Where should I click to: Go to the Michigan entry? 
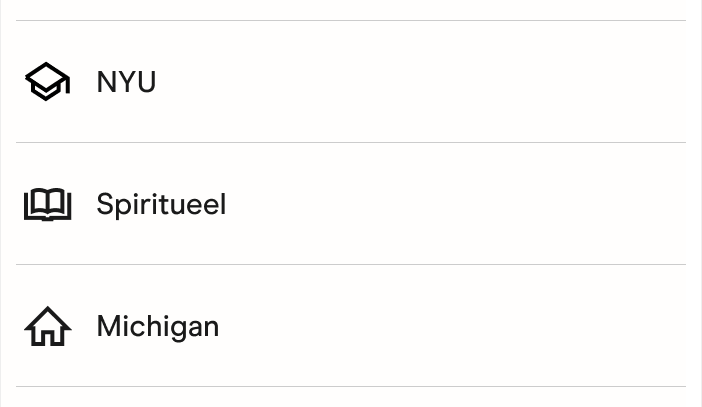click(350, 326)
